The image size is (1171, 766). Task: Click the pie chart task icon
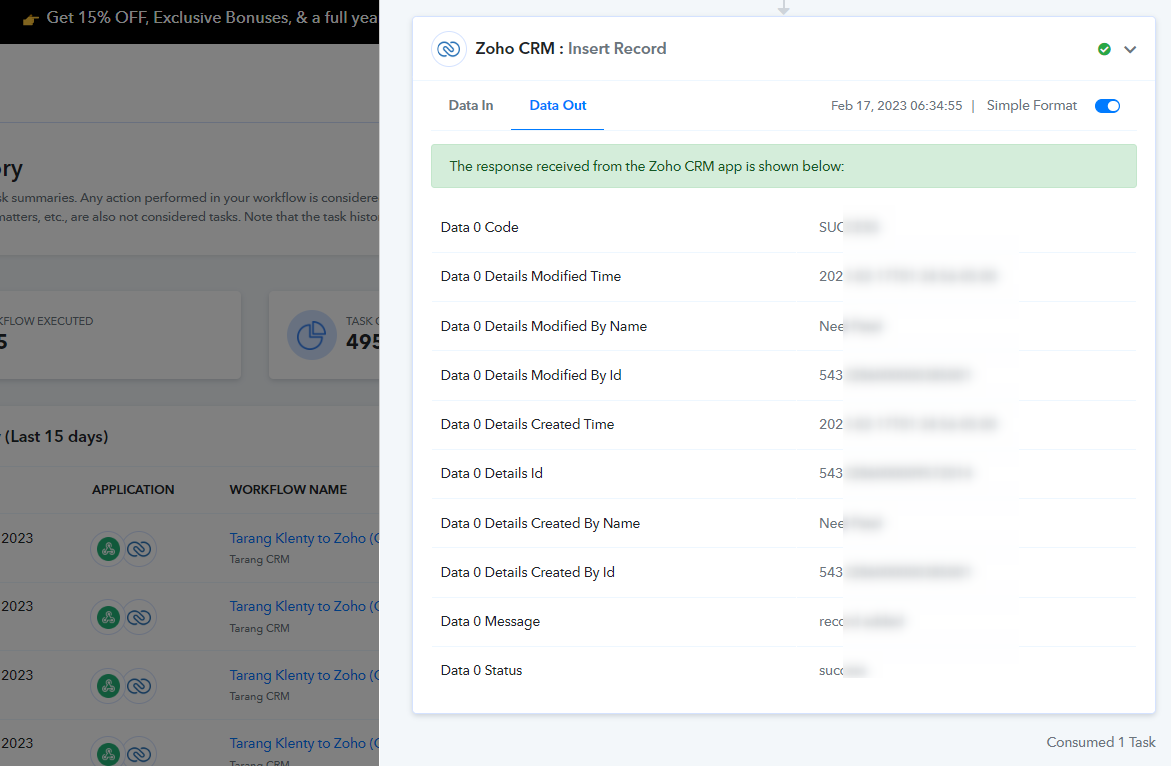pyautogui.click(x=311, y=335)
